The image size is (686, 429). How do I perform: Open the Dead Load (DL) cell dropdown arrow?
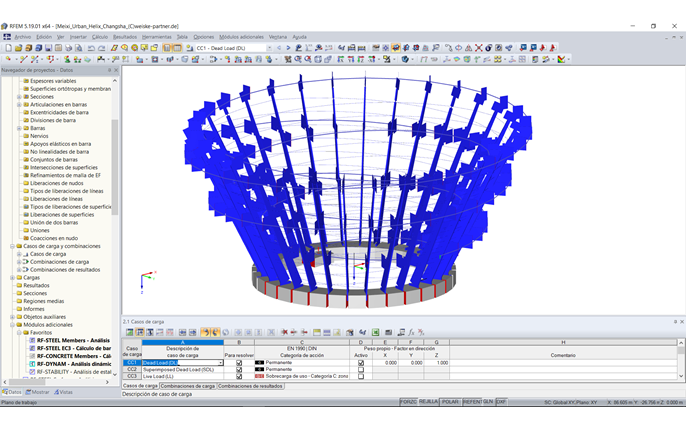pos(220,363)
